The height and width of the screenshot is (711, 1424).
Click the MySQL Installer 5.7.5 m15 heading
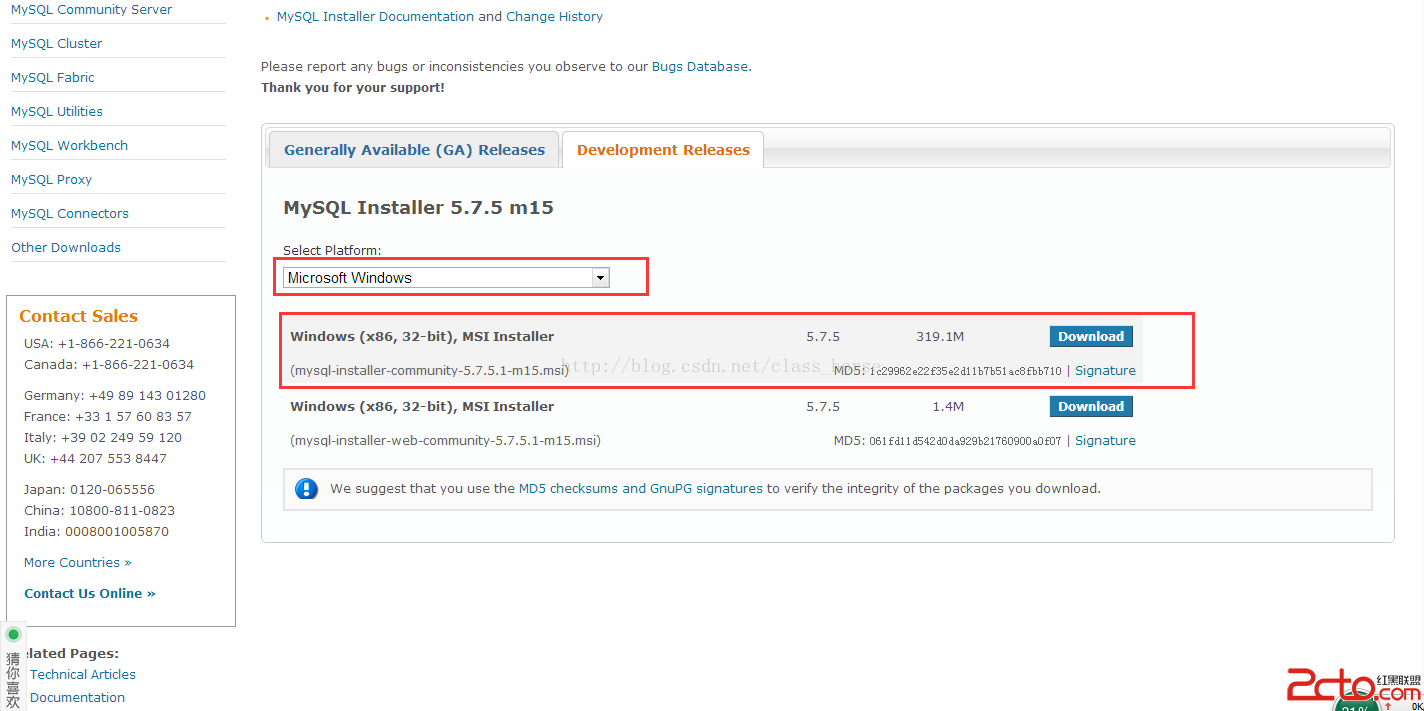tap(418, 208)
